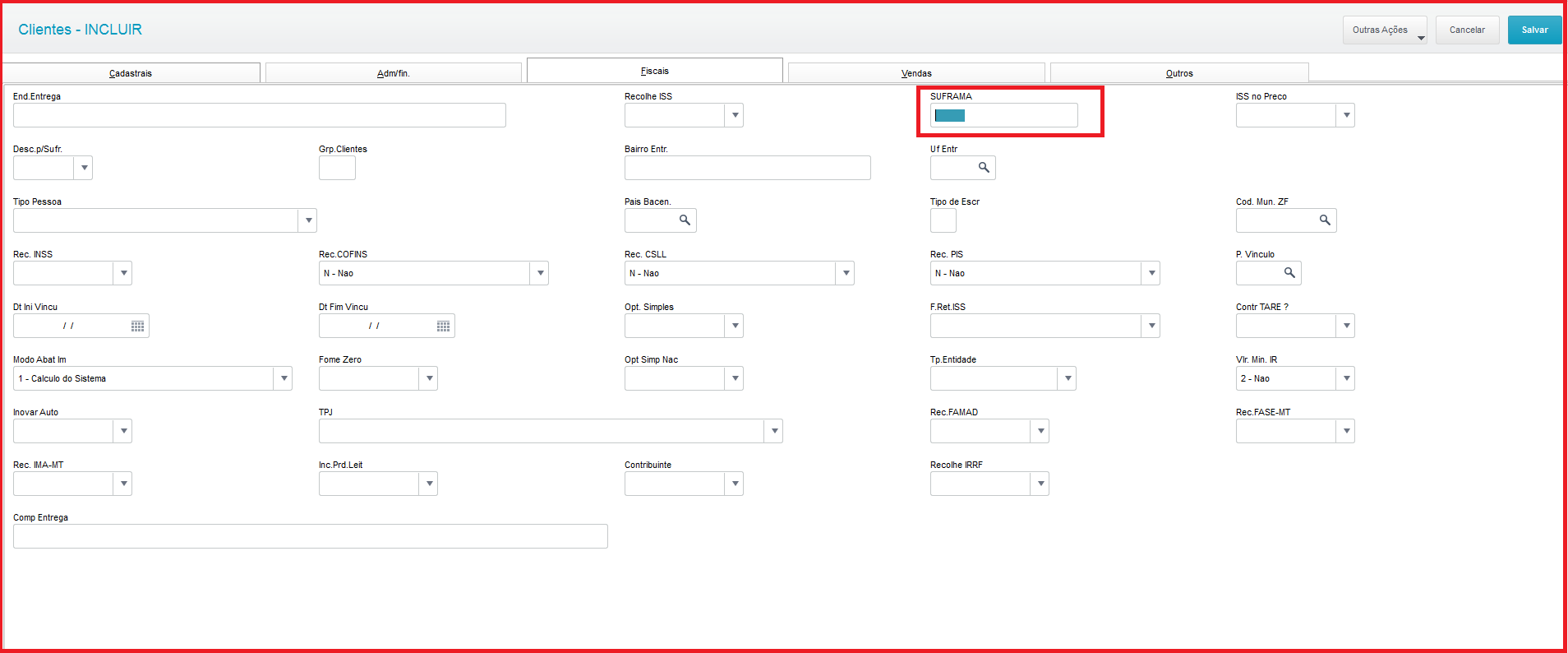The width and height of the screenshot is (1568, 653).
Task: Open the Cod. Mun. ZF lookup magnifier
Action: pos(1325,220)
